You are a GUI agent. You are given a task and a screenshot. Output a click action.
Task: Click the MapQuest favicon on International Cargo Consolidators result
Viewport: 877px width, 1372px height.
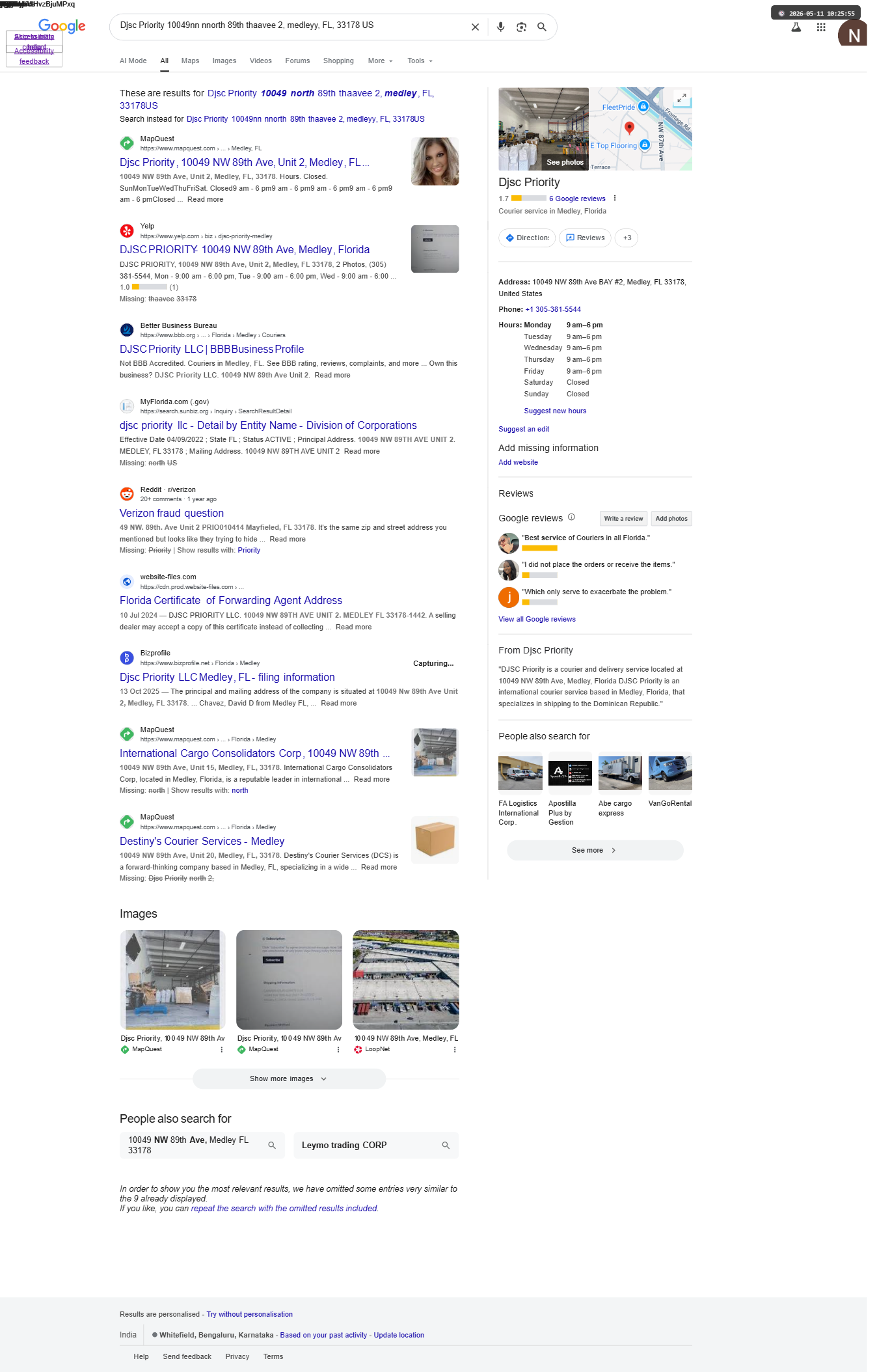pyautogui.click(x=127, y=734)
